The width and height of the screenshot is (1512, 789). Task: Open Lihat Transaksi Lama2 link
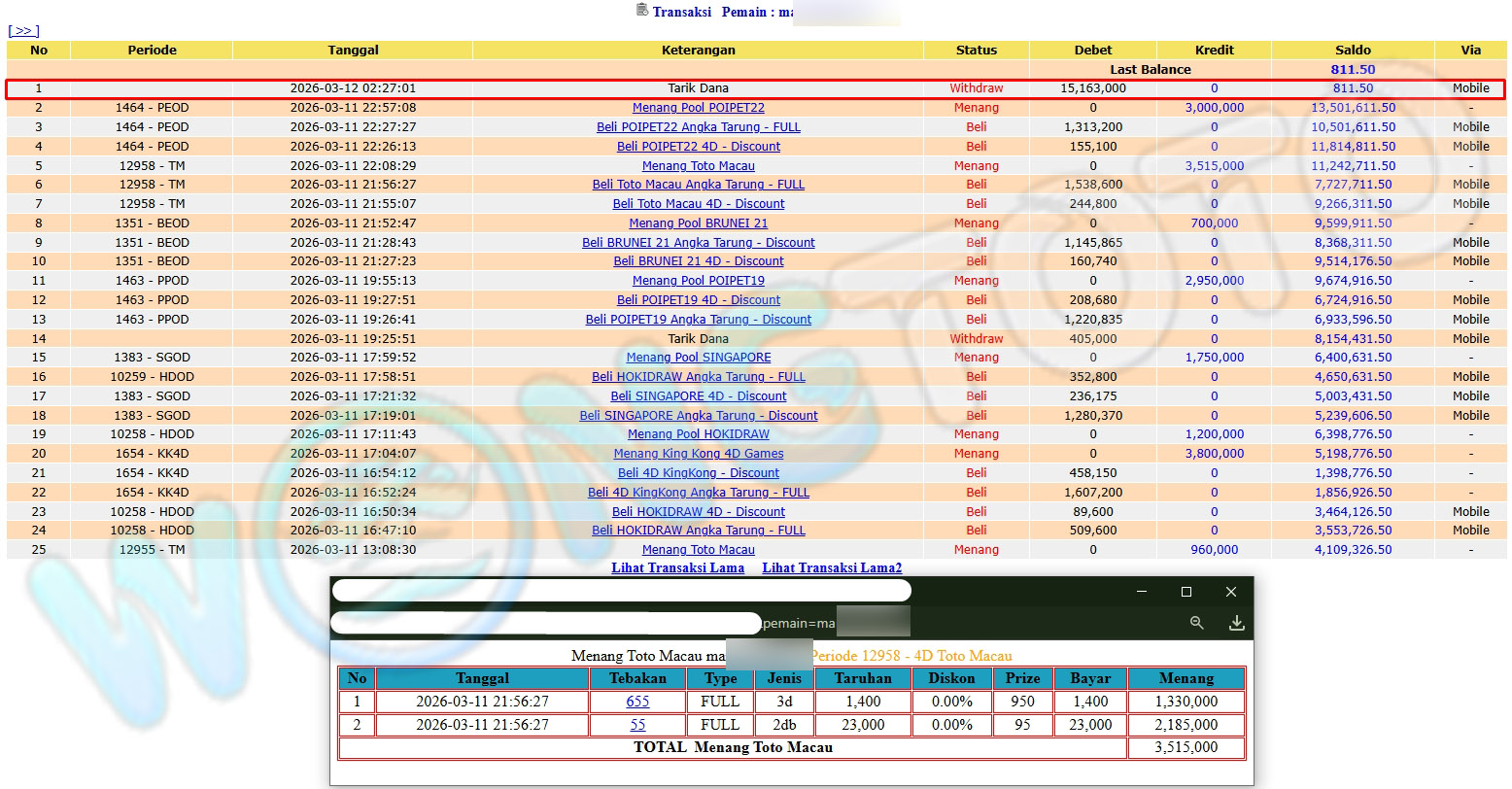point(831,568)
